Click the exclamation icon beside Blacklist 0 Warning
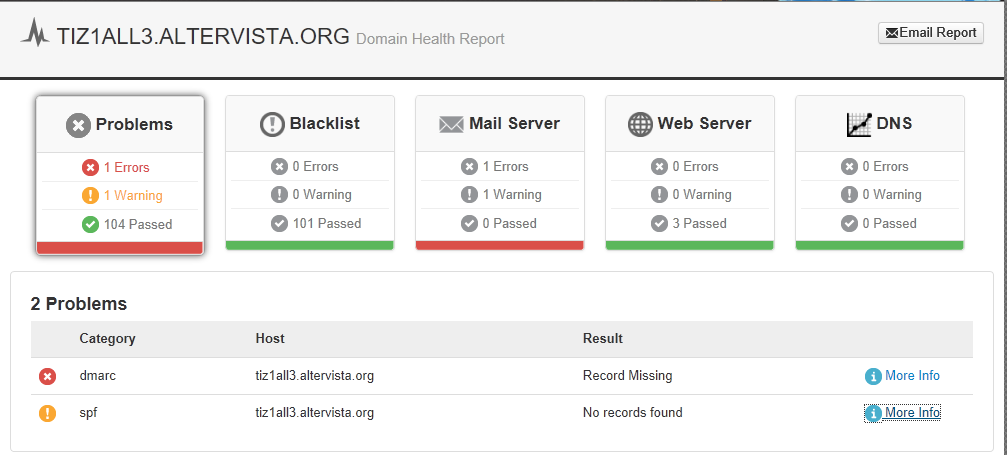Image resolution: width=1007 pixels, height=455 pixels. [279, 195]
